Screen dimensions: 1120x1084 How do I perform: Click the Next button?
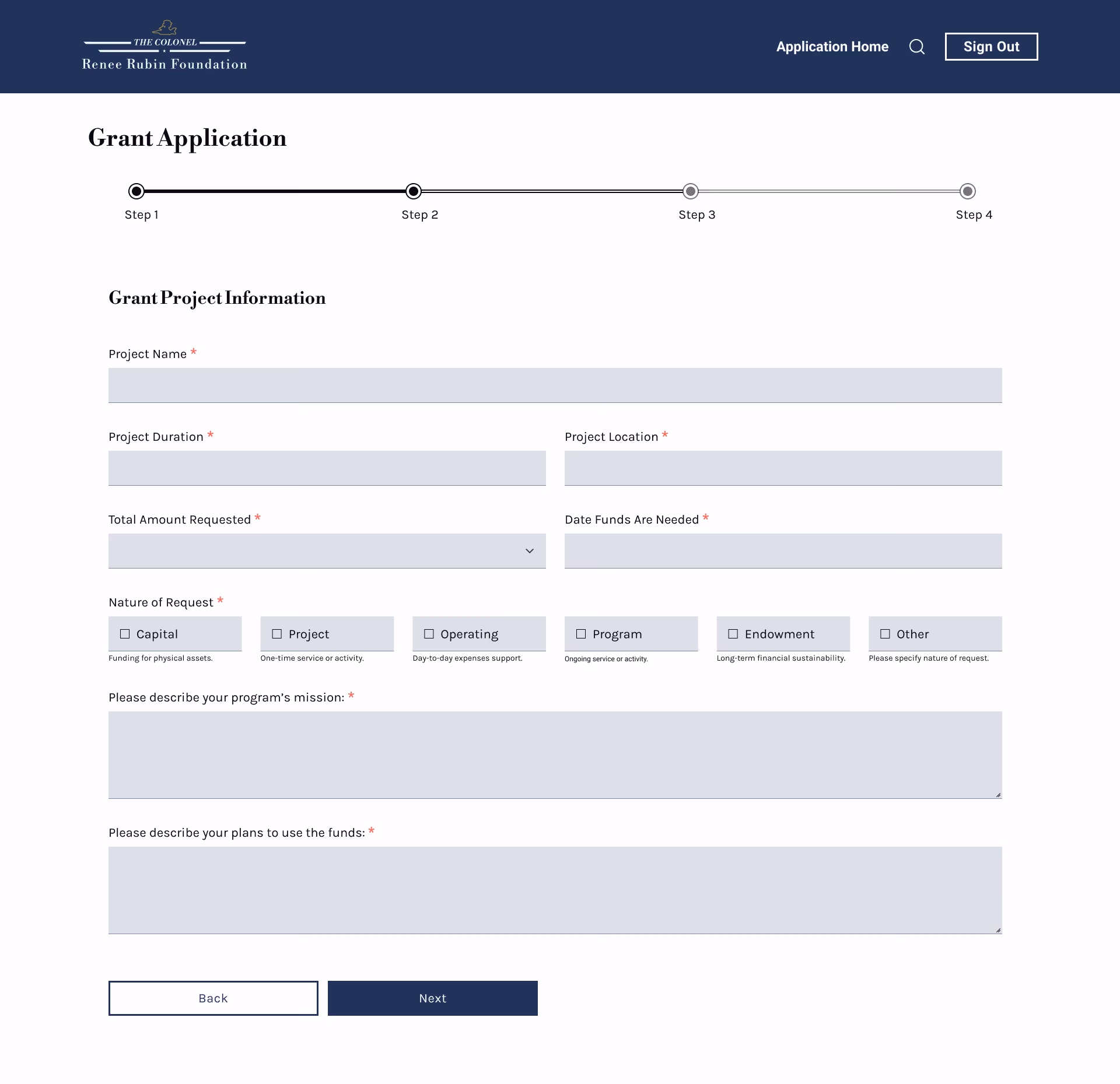(433, 998)
